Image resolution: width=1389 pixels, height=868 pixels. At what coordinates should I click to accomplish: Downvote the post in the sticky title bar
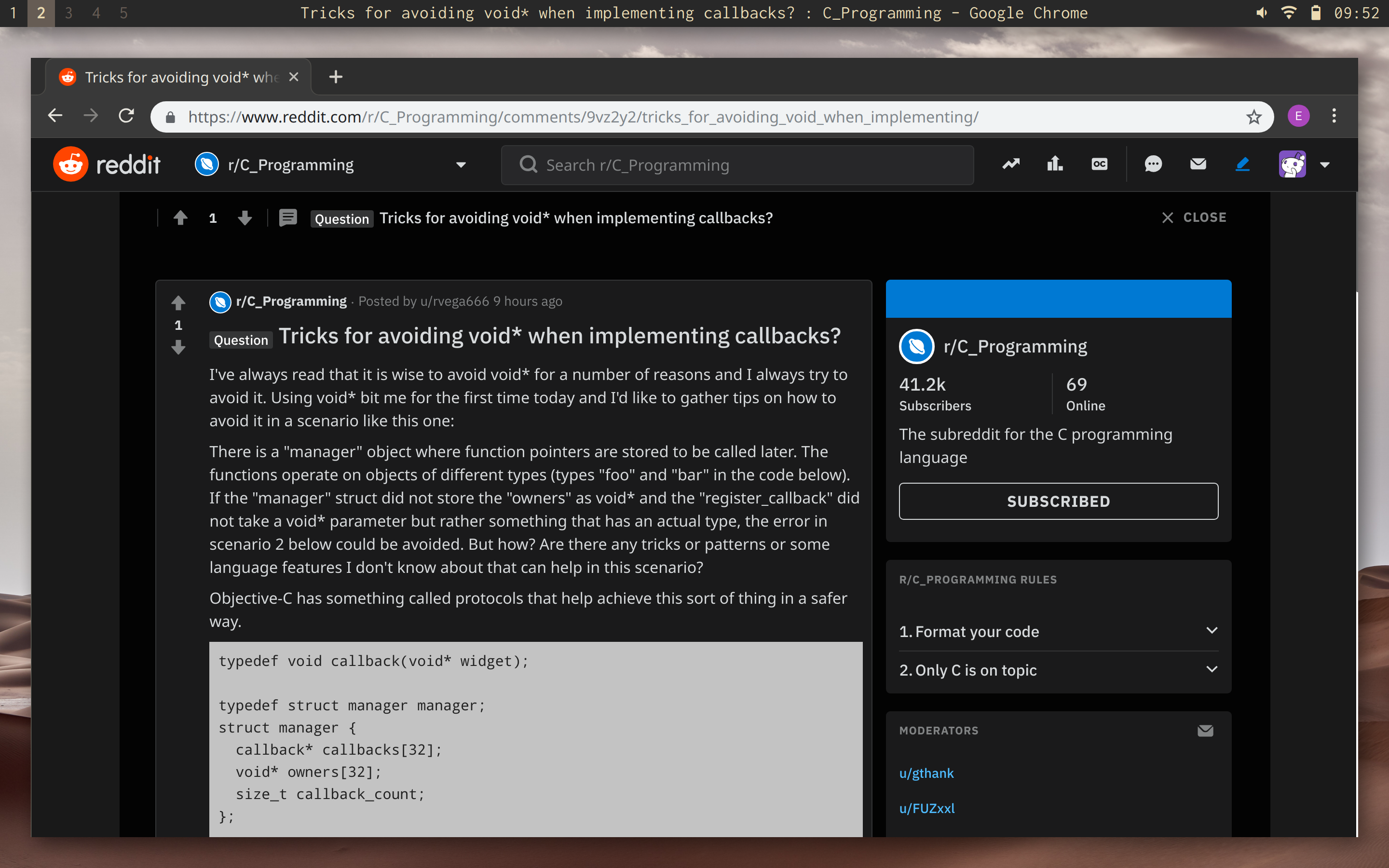pos(245,218)
